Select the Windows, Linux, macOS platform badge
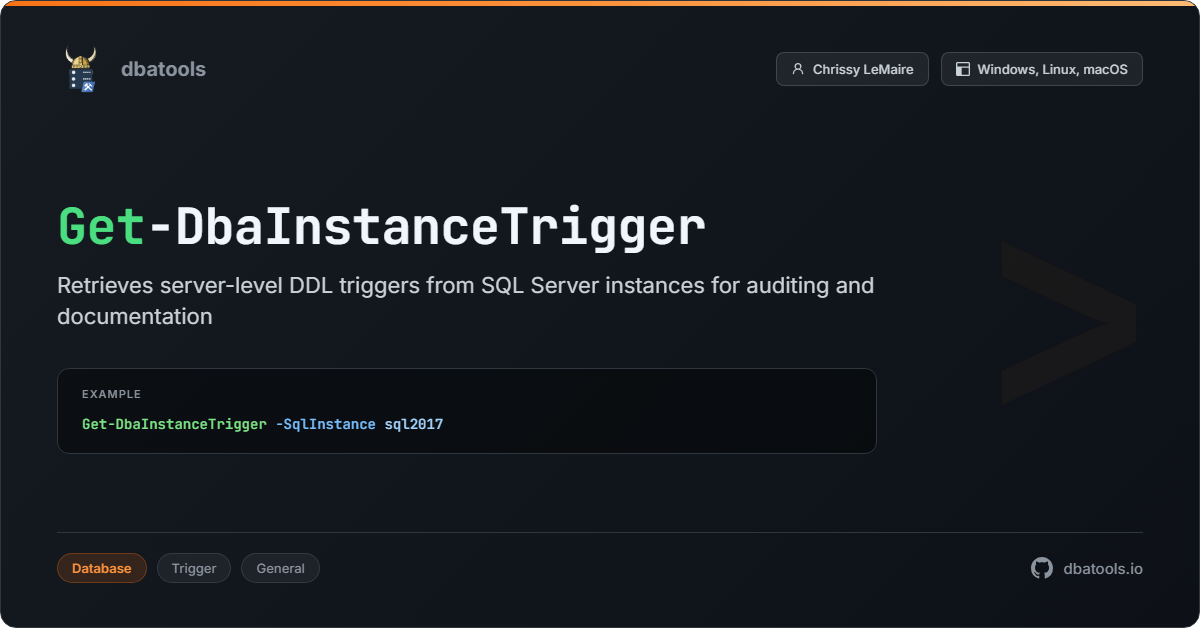 coord(1042,69)
